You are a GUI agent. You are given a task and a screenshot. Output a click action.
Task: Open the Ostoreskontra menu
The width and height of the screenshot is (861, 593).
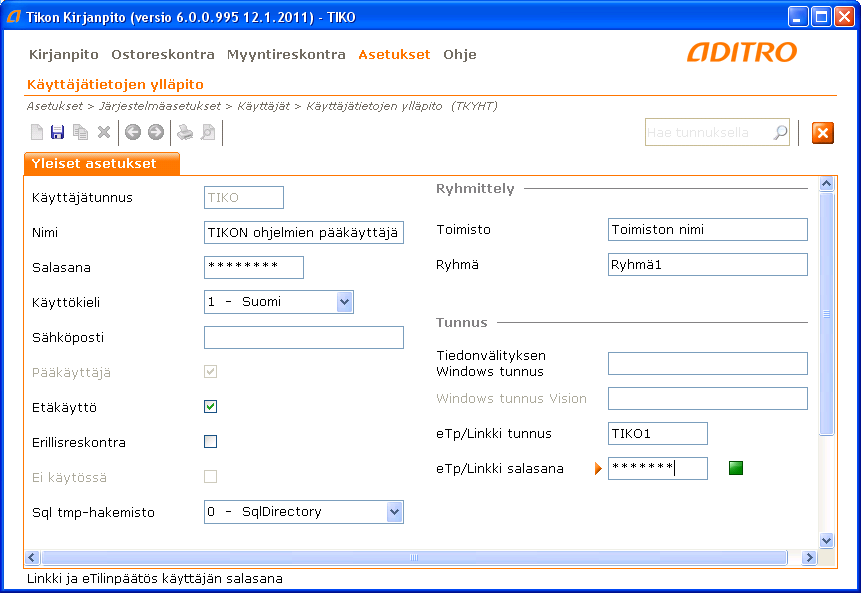pyautogui.click(x=163, y=54)
